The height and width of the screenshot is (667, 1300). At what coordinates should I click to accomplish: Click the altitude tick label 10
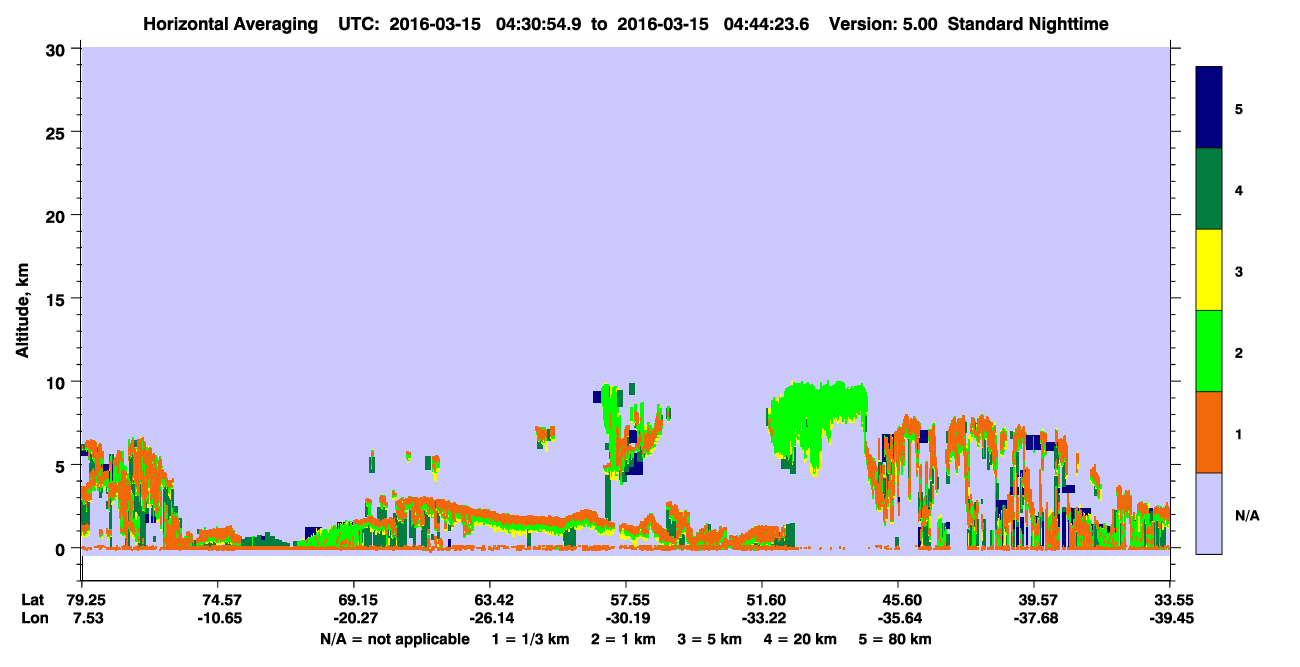coord(58,382)
